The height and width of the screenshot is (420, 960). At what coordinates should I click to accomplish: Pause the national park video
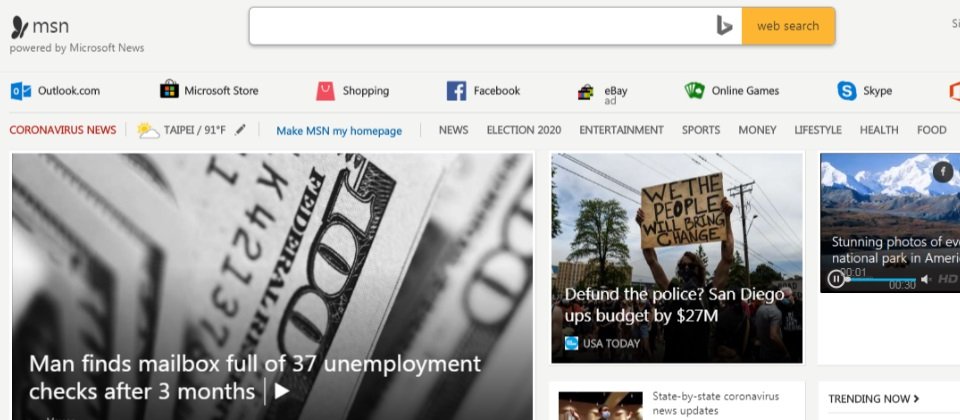[x=836, y=279]
